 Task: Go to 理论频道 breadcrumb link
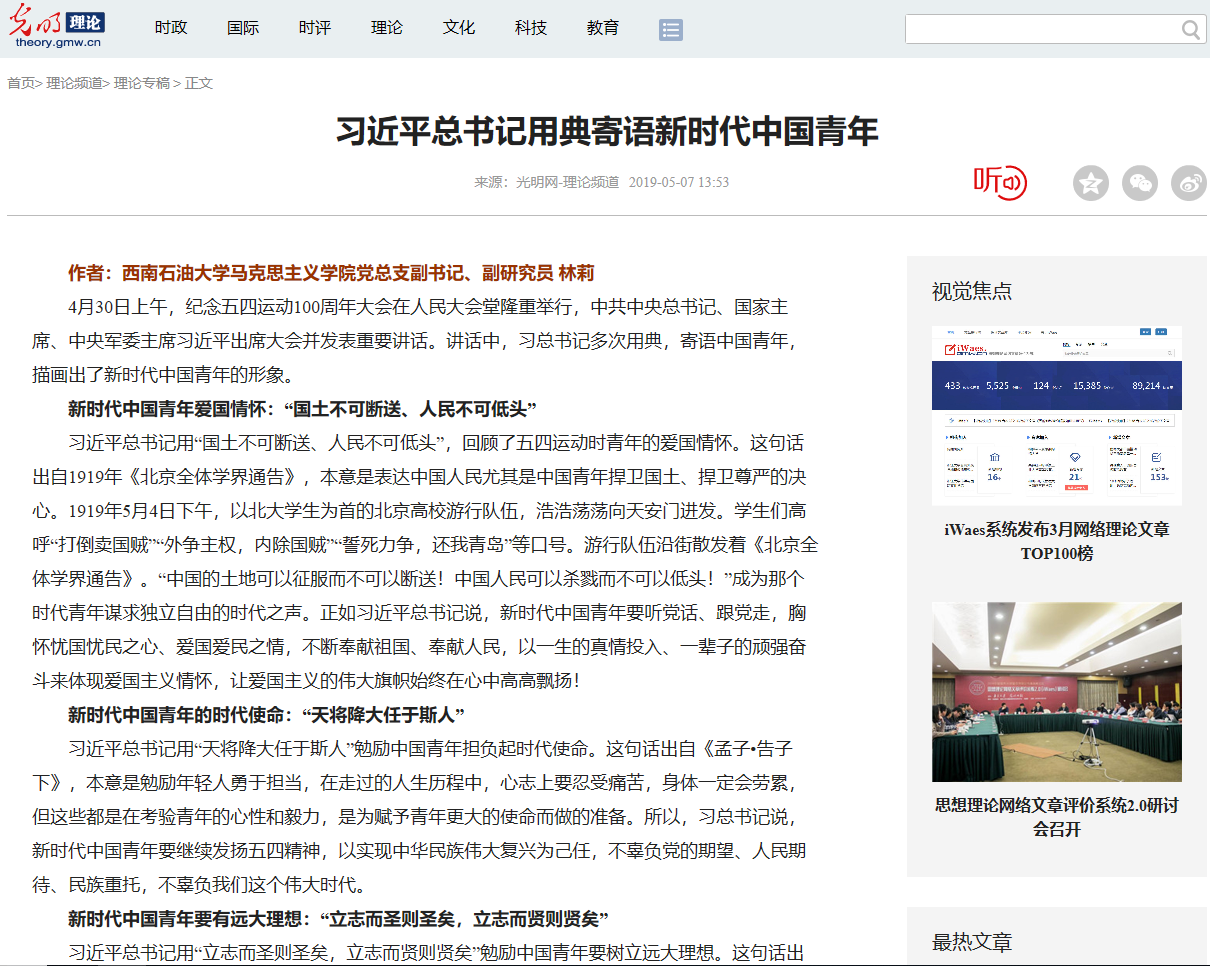(74, 83)
